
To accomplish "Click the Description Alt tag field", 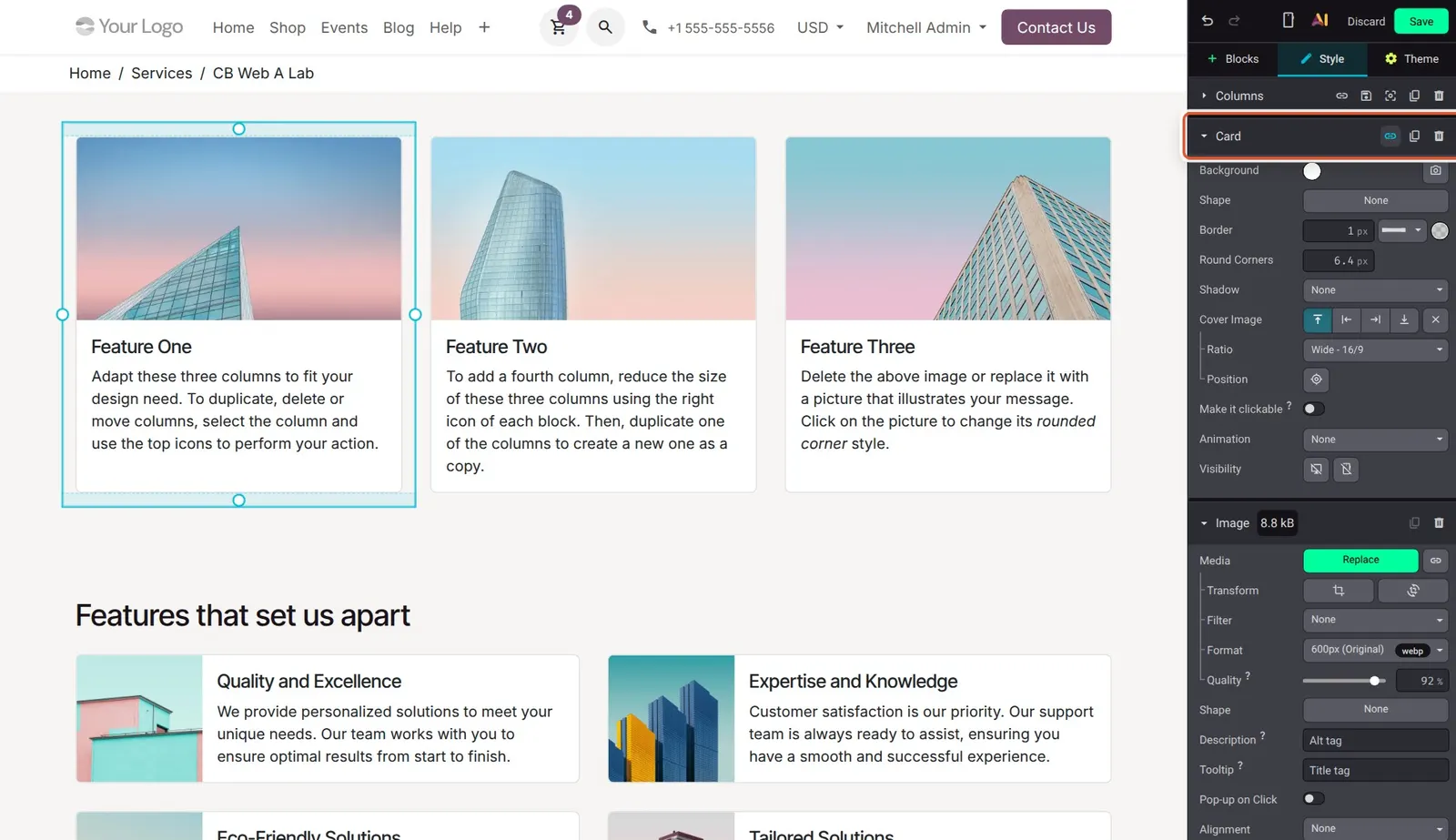I will 1375,740.
